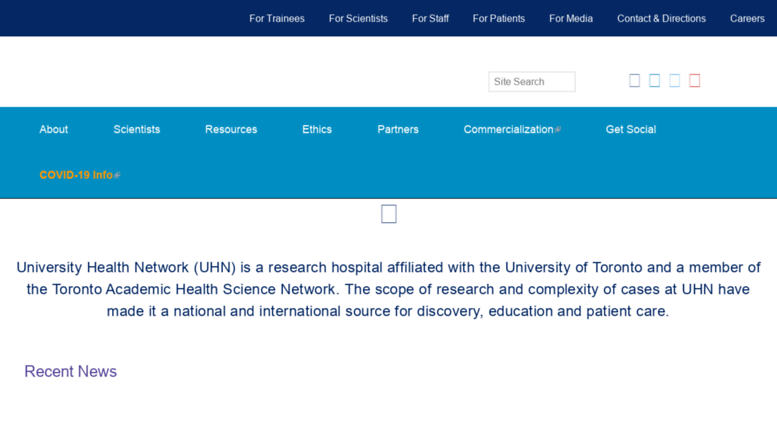
Task: Click the purple social media icon
Action: coord(634,80)
